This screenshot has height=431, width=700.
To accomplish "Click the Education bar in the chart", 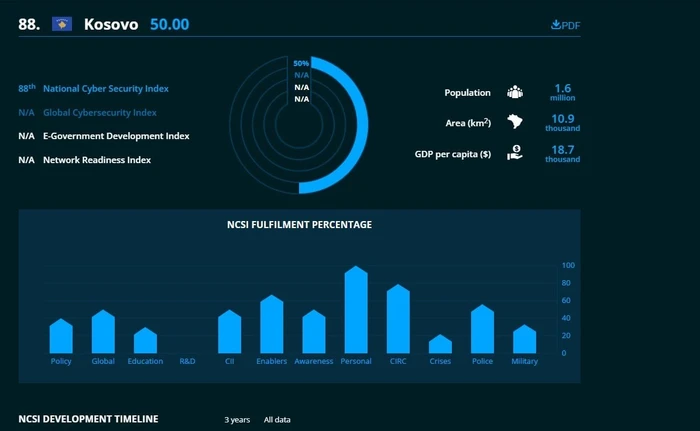I will [x=145, y=340].
